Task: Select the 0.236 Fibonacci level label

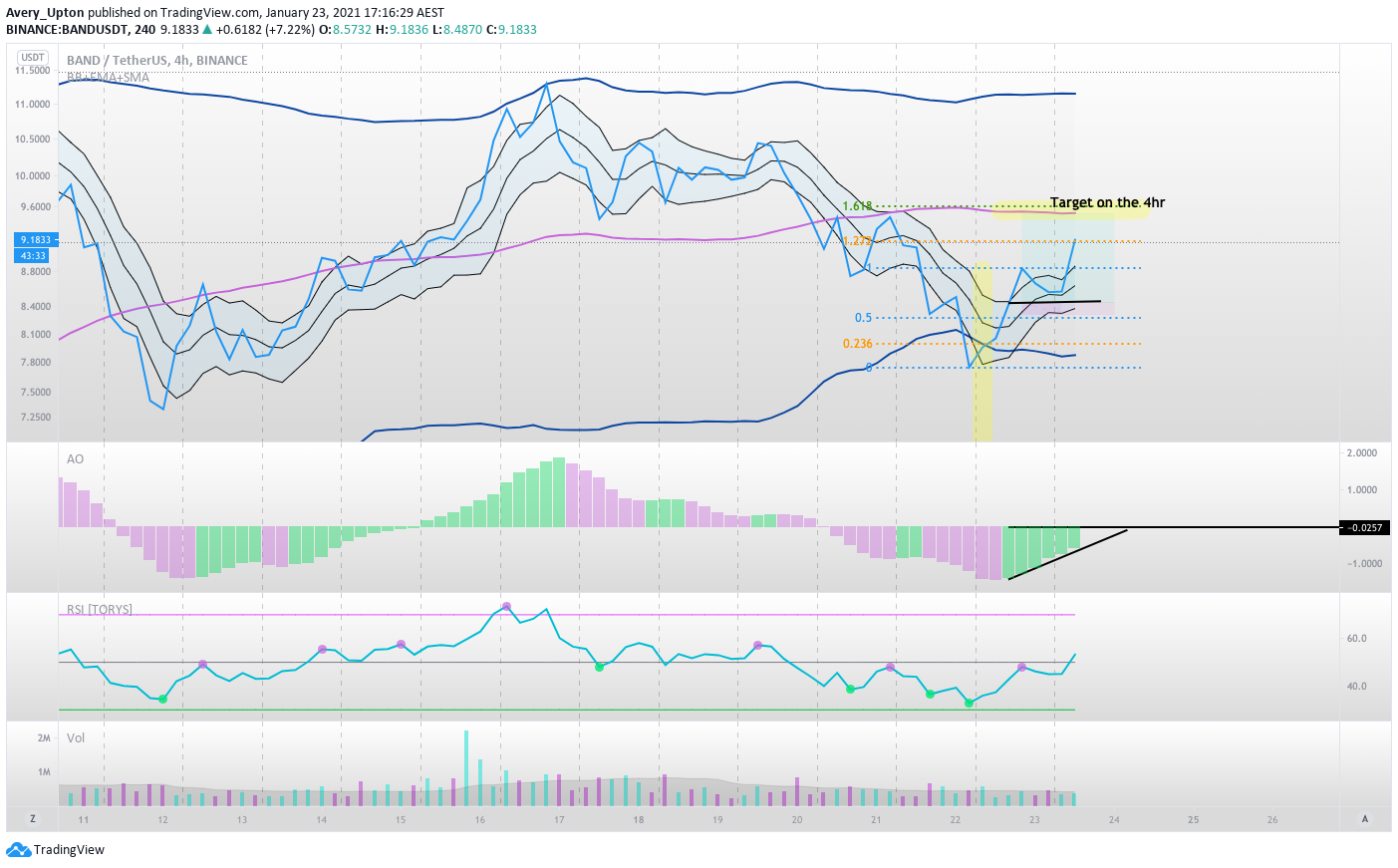Action: [857, 344]
